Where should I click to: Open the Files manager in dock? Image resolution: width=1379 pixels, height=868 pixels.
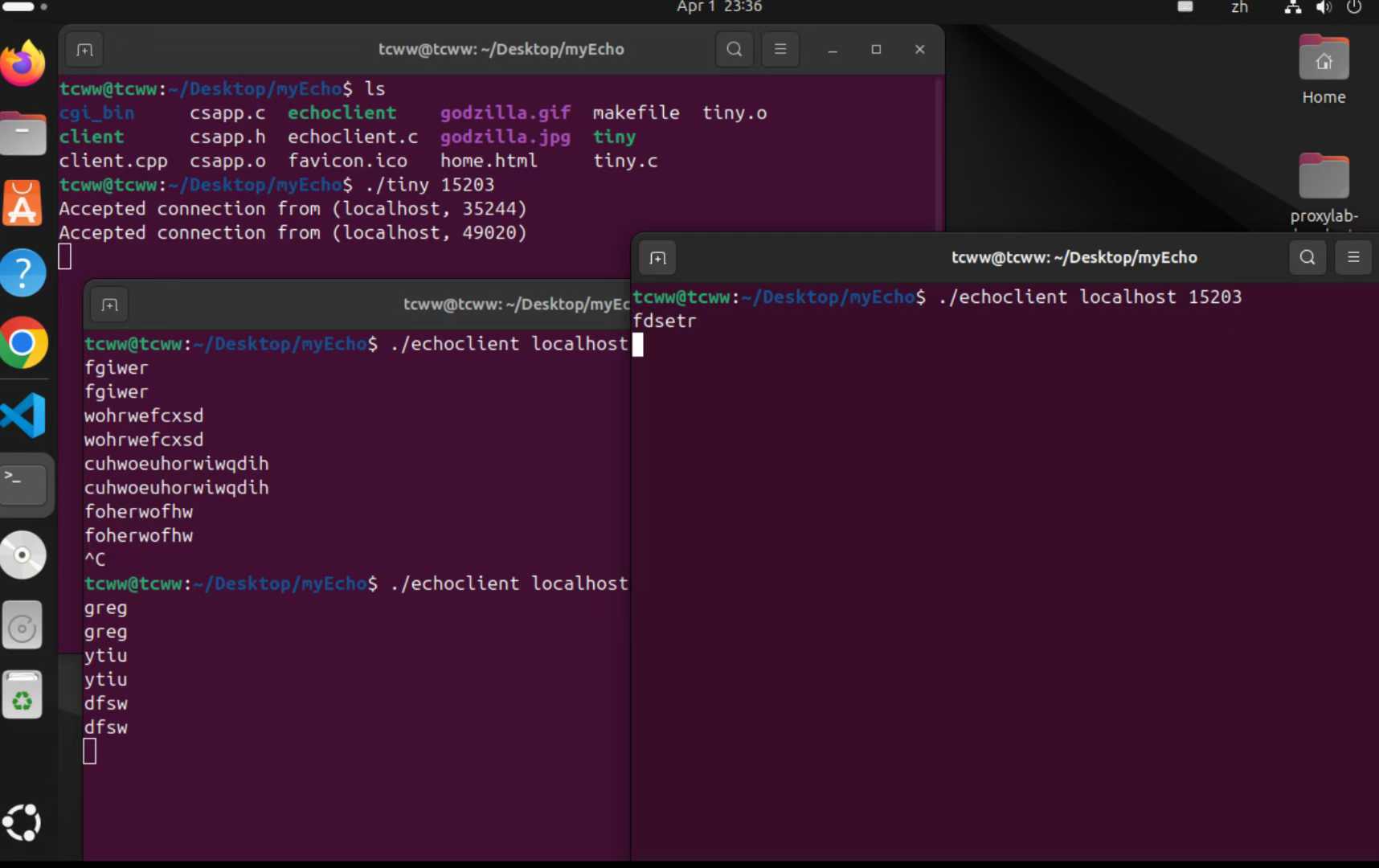coord(23,133)
